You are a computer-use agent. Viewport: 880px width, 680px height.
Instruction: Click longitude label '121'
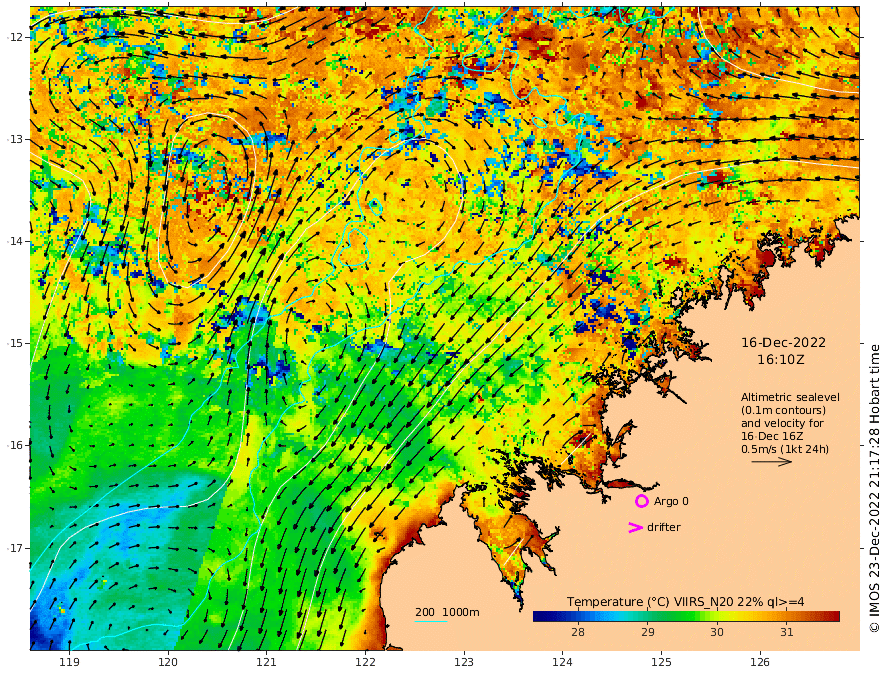pyautogui.click(x=267, y=663)
